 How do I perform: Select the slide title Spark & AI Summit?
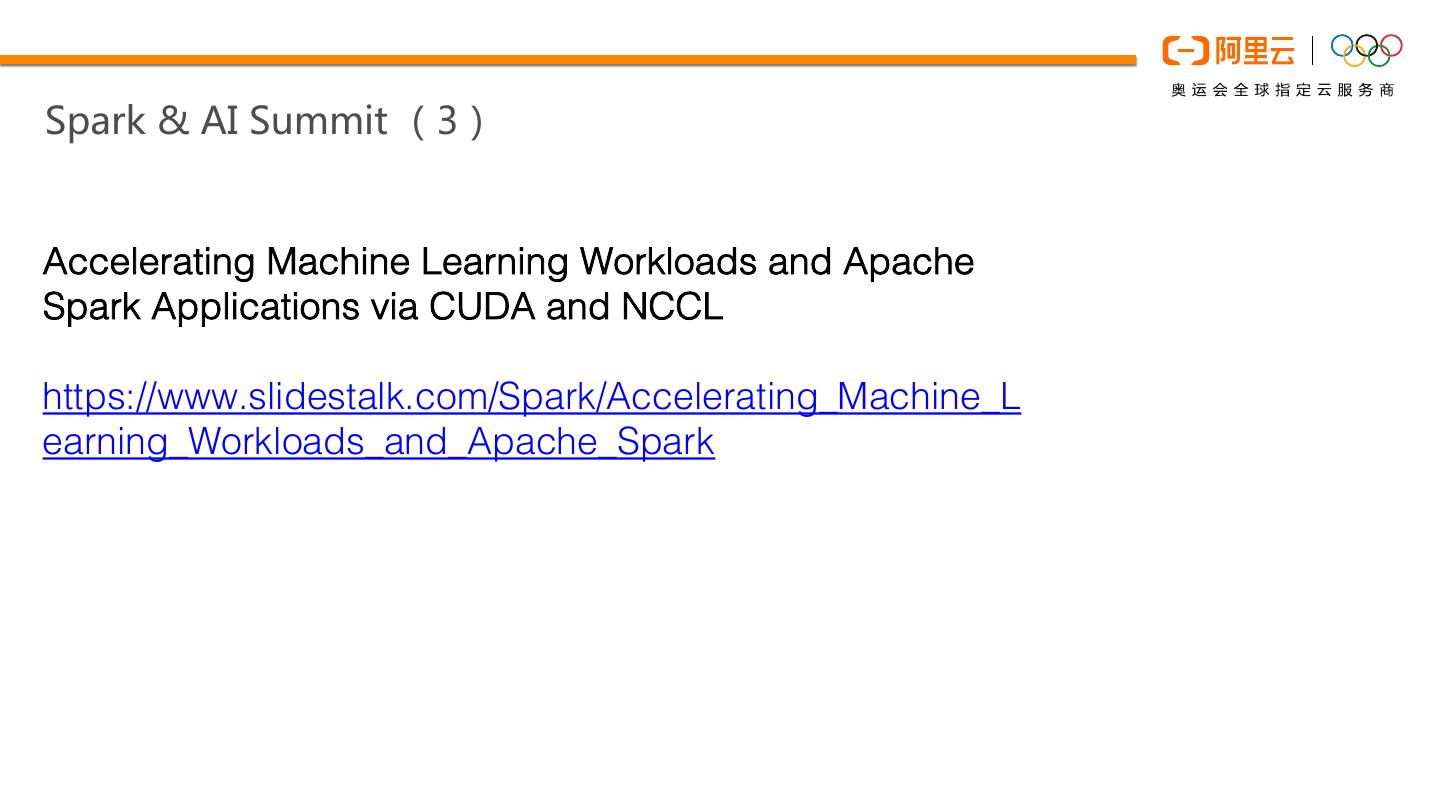point(215,120)
